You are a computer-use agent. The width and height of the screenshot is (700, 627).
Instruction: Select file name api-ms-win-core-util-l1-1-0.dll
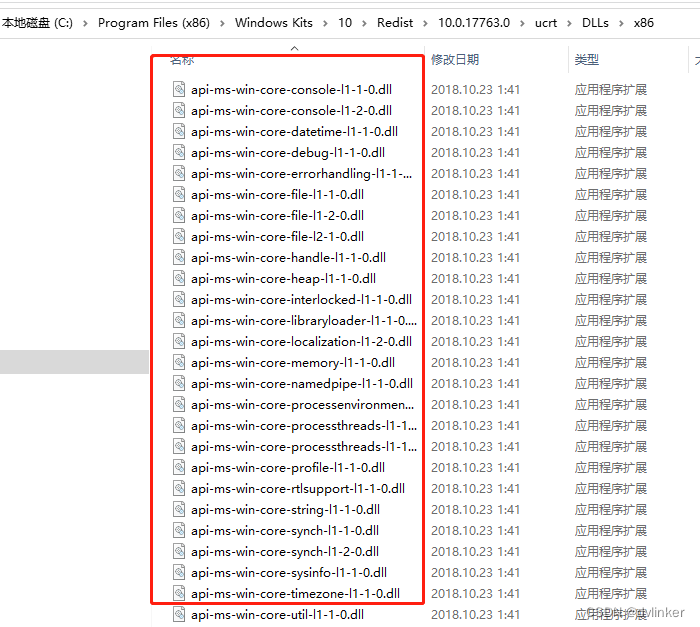[x=277, y=614]
